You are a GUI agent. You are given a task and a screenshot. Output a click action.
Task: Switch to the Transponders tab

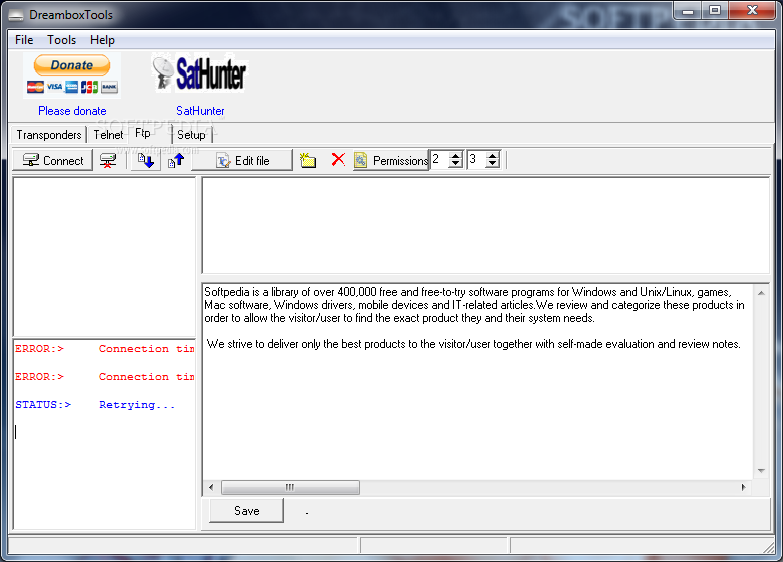[x=48, y=135]
